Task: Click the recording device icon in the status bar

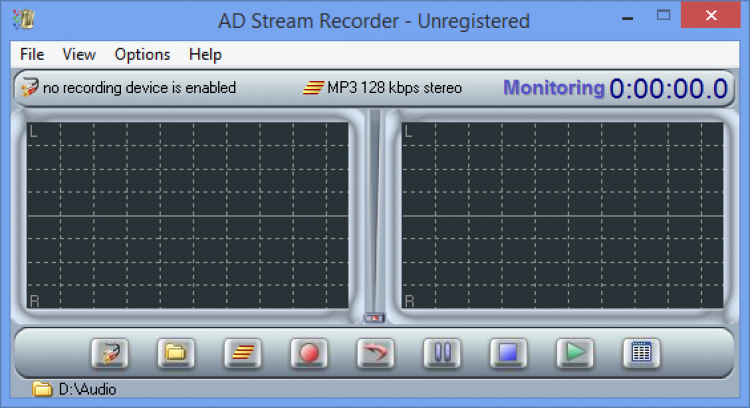Action: point(29,87)
